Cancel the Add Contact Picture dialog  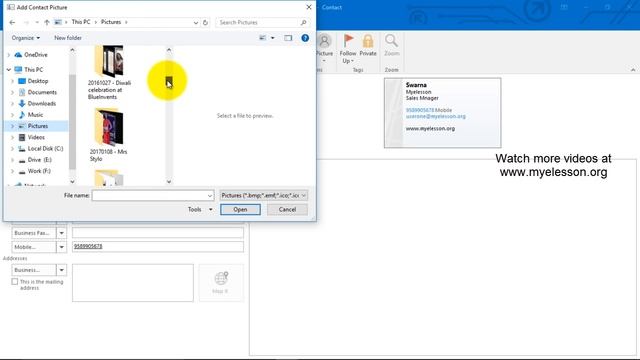click(287, 209)
